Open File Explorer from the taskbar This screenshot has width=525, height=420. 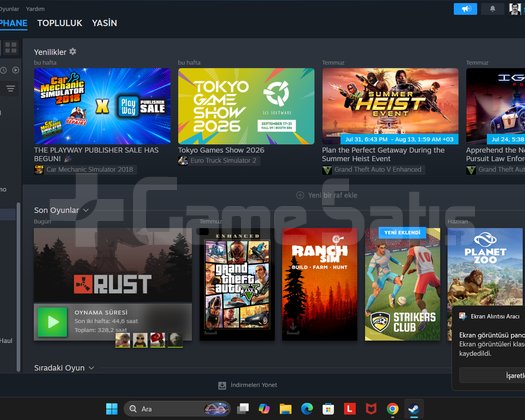click(x=286, y=409)
